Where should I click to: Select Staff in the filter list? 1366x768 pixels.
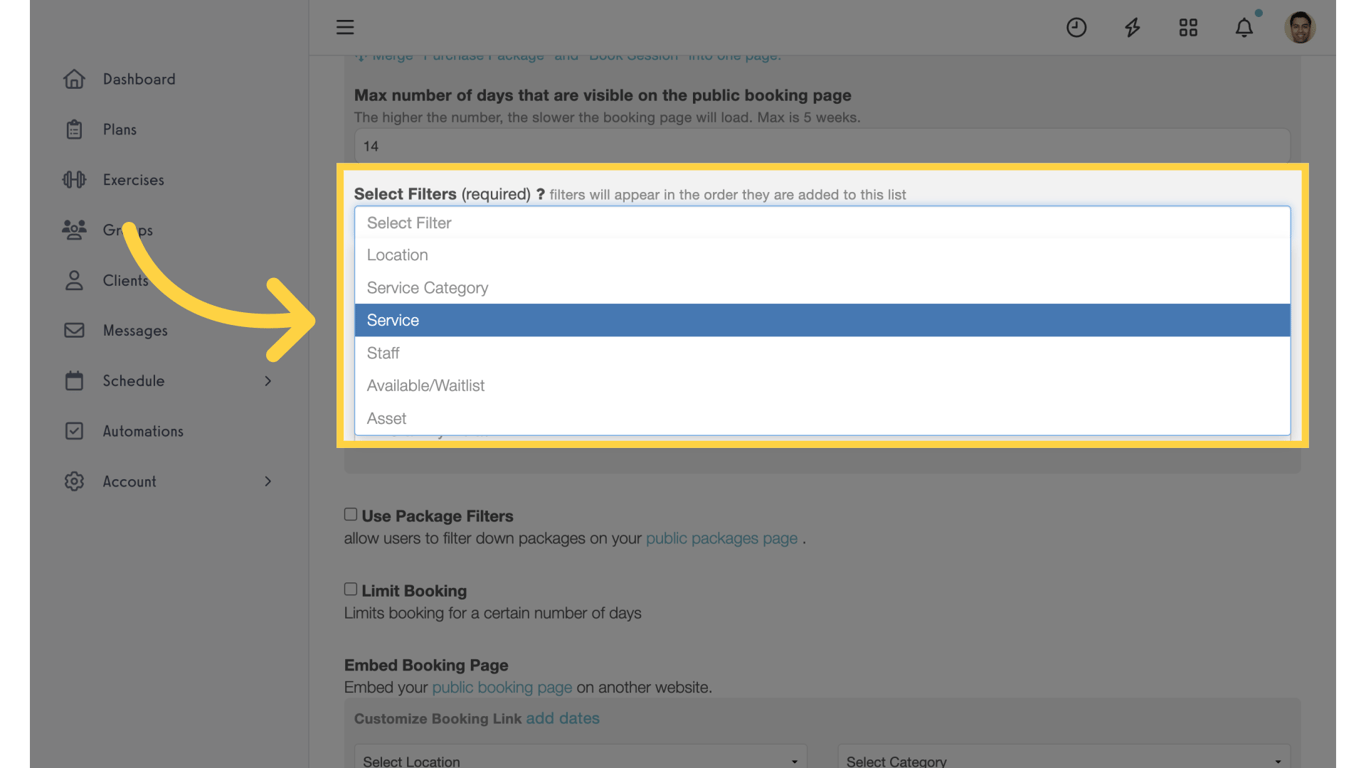point(383,352)
